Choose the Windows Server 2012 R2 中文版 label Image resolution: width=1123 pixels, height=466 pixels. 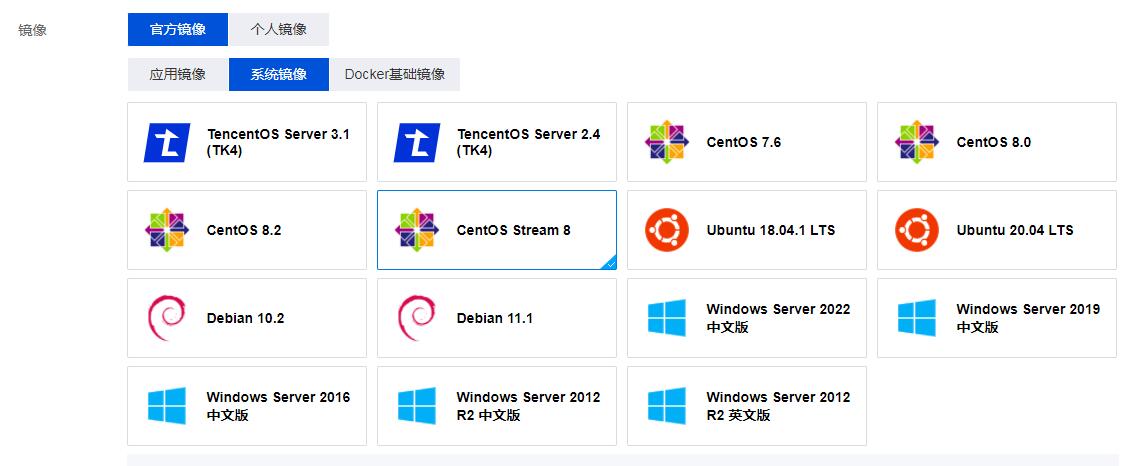pos(528,406)
